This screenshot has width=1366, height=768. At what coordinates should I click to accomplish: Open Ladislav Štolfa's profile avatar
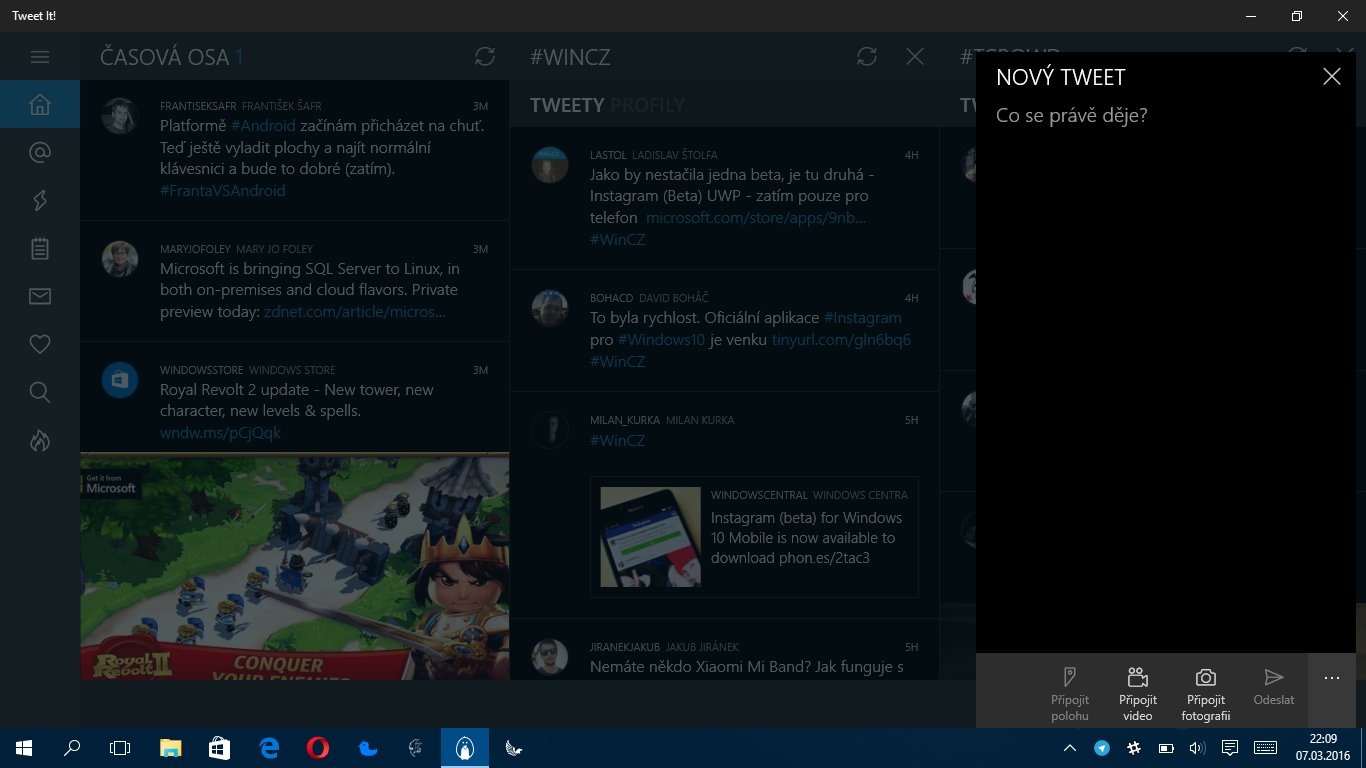(x=550, y=165)
